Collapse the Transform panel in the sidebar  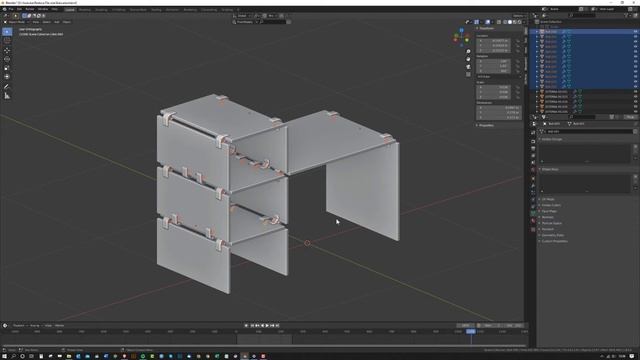click(485, 28)
